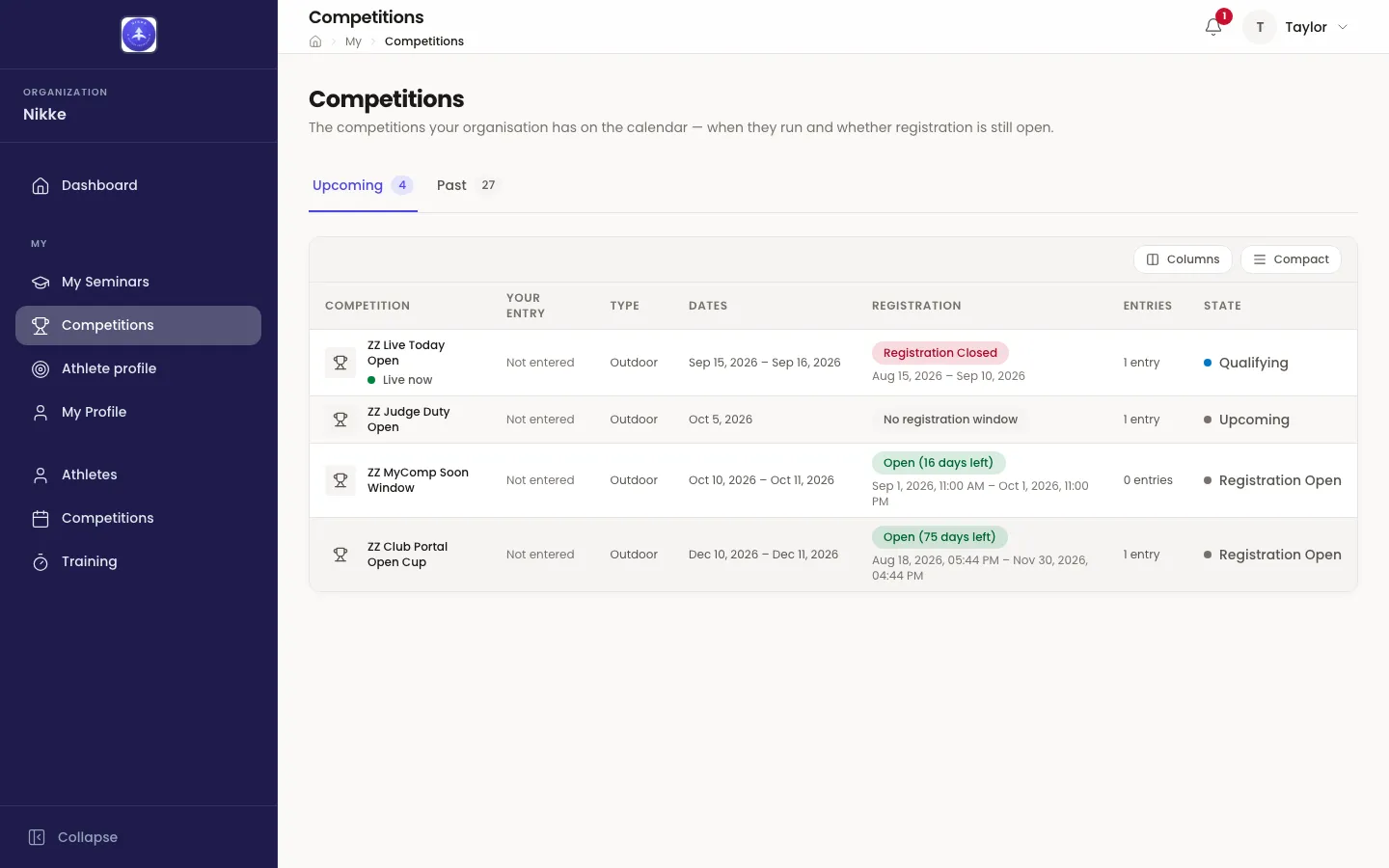Image resolution: width=1389 pixels, height=868 pixels.
Task: Open ZZ Live Today Open competition
Action: (406, 353)
